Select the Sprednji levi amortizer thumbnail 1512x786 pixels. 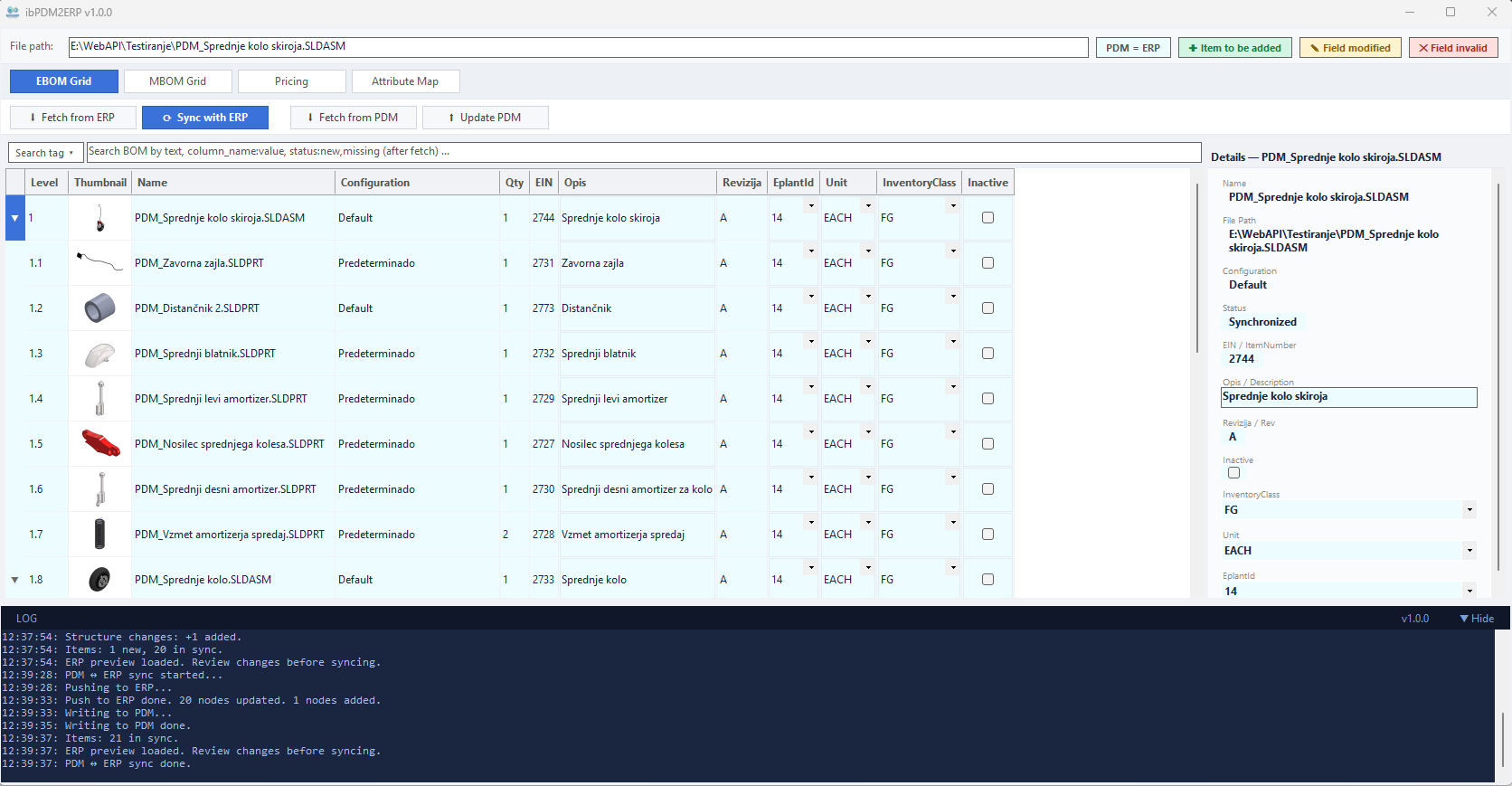pyautogui.click(x=100, y=399)
